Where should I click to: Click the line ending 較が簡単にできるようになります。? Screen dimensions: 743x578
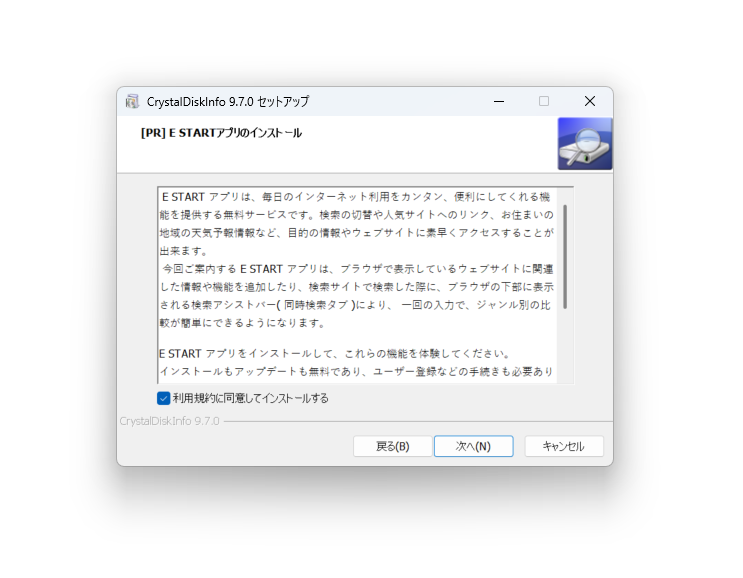(x=243, y=323)
